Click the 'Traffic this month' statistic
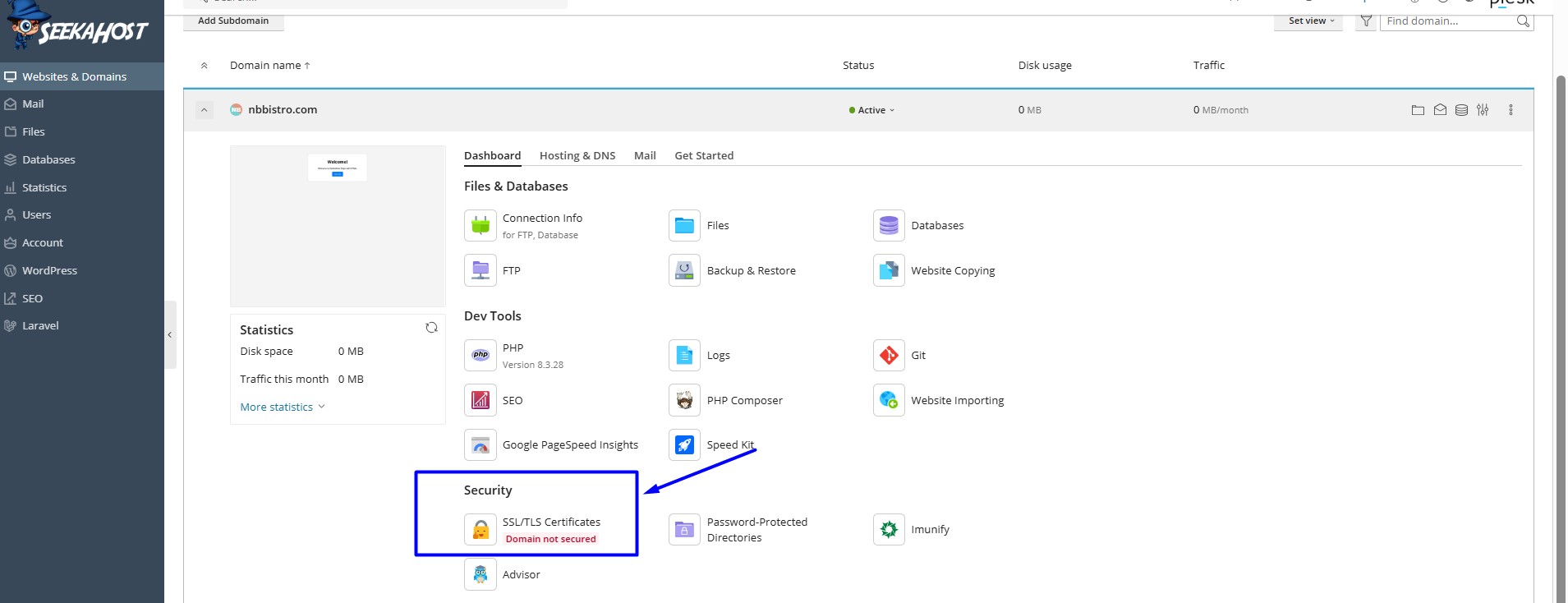The width and height of the screenshot is (1568, 603). (301, 379)
